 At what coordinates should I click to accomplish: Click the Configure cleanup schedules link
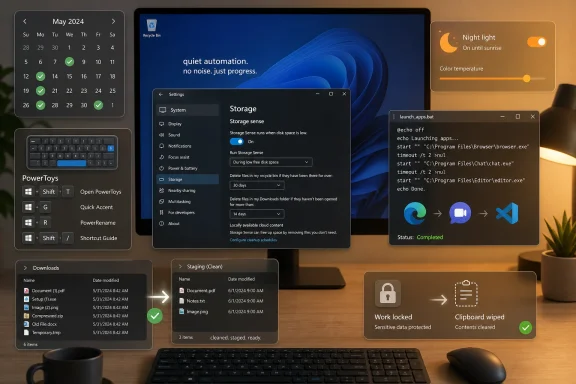(253, 240)
